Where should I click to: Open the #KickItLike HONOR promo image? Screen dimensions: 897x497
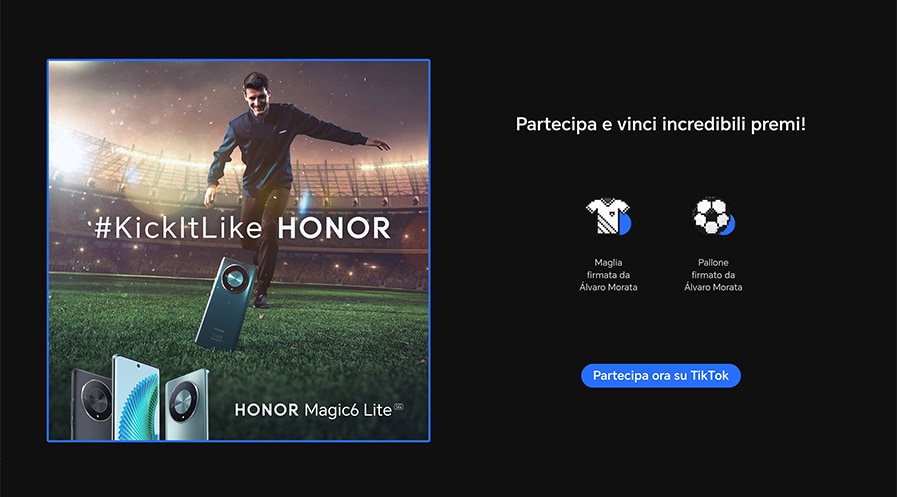(x=239, y=251)
